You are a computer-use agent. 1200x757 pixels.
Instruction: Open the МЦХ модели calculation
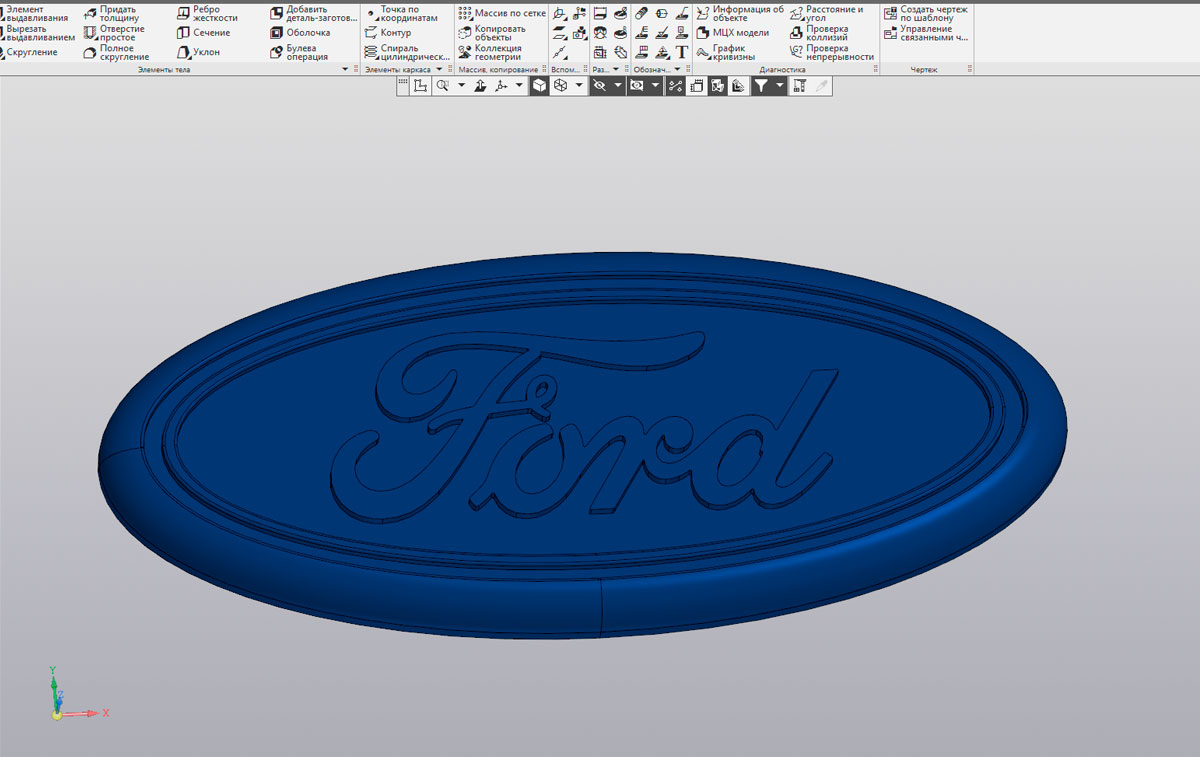(733, 33)
